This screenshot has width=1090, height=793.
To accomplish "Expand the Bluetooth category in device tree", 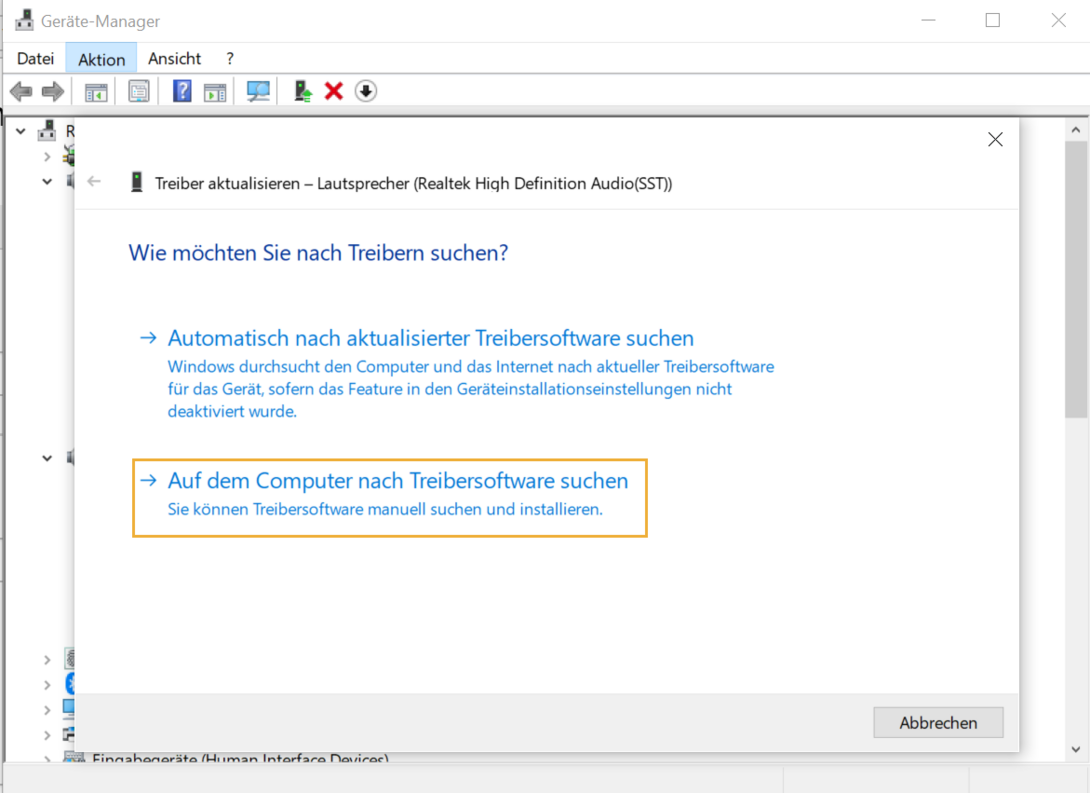I will click(x=47, y=684).
